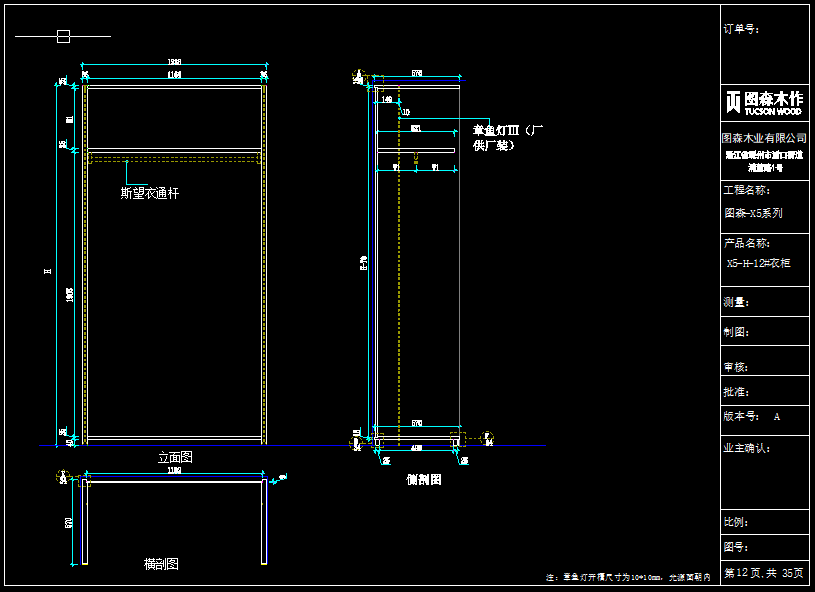Click the 业主确认 owner confirmation field
The width and height of the screenshot is (815, 592).
tap(747, 448)
